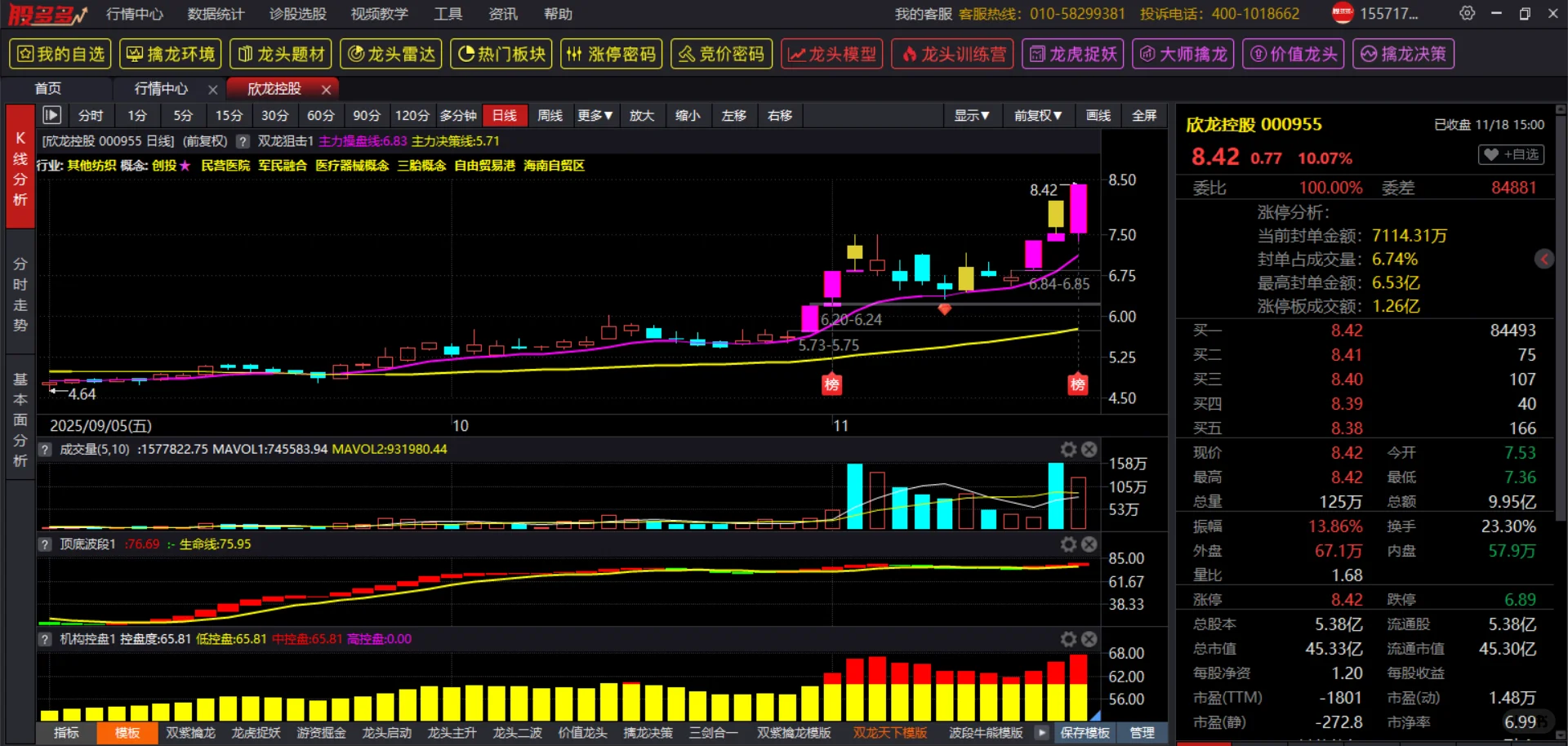Apply the 双龙天下模版 template
The image size is (1568, 746).
pos(890,733)
